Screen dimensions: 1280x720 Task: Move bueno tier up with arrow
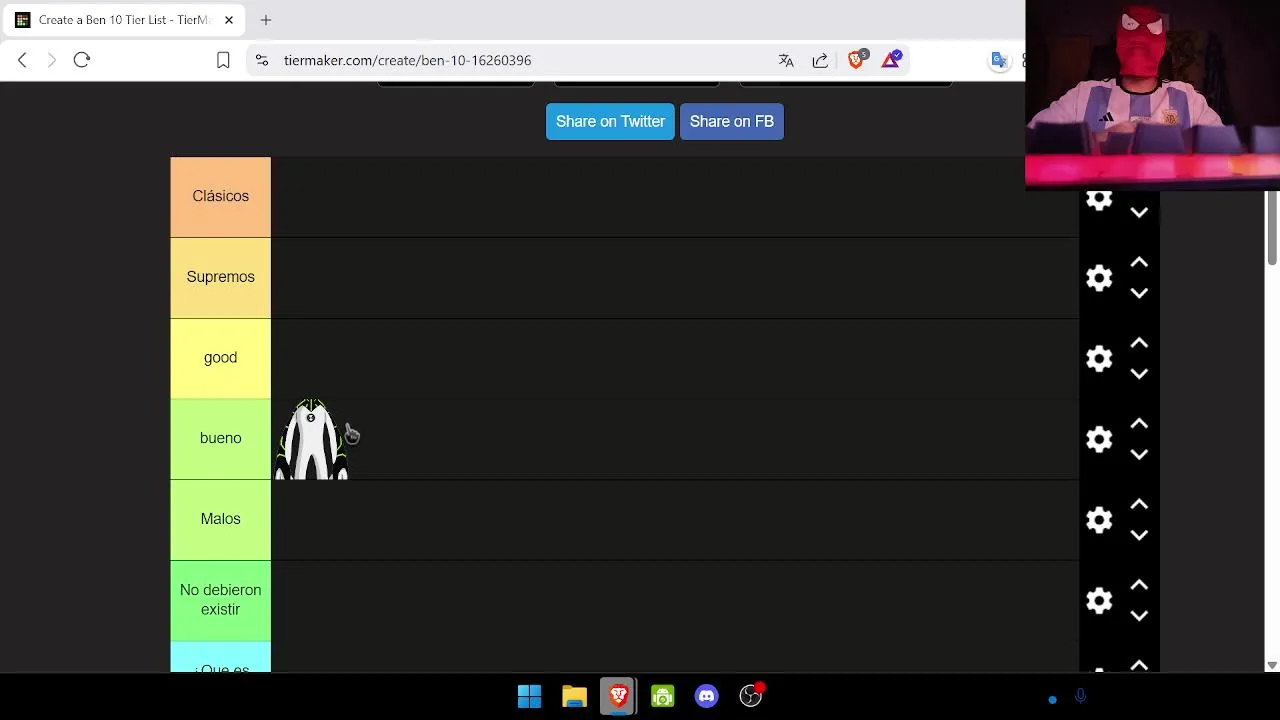1139,424
